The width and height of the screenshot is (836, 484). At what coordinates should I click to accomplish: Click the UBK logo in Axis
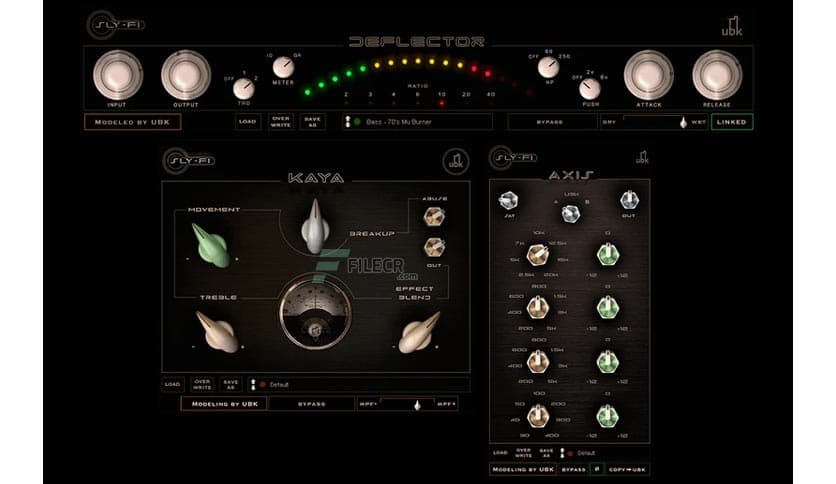(642, 157)
